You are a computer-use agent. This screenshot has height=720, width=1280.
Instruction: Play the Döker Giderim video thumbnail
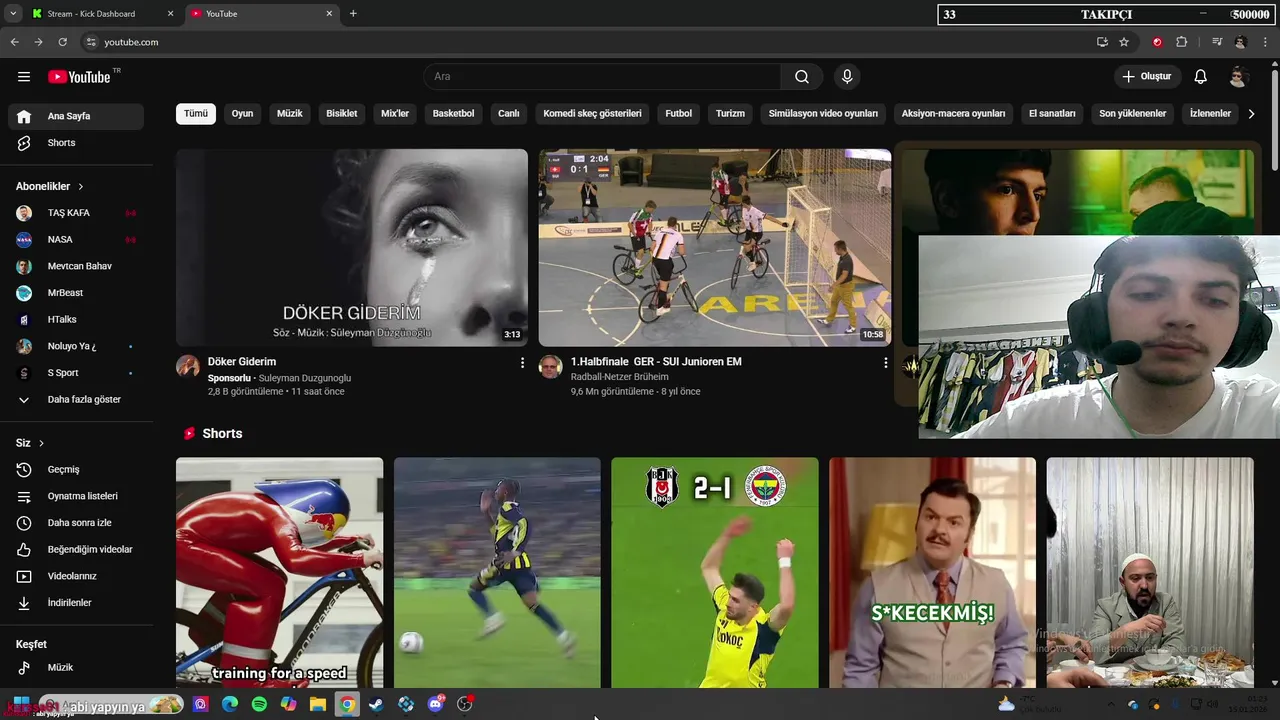coord(352,248)
